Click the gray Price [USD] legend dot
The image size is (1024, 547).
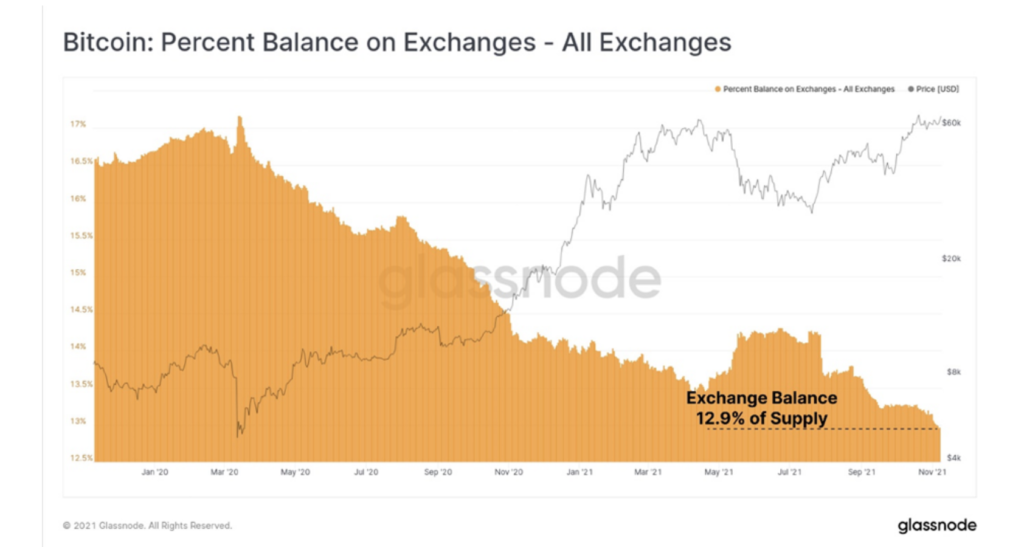pyautogui.click(x=909, y=89)
